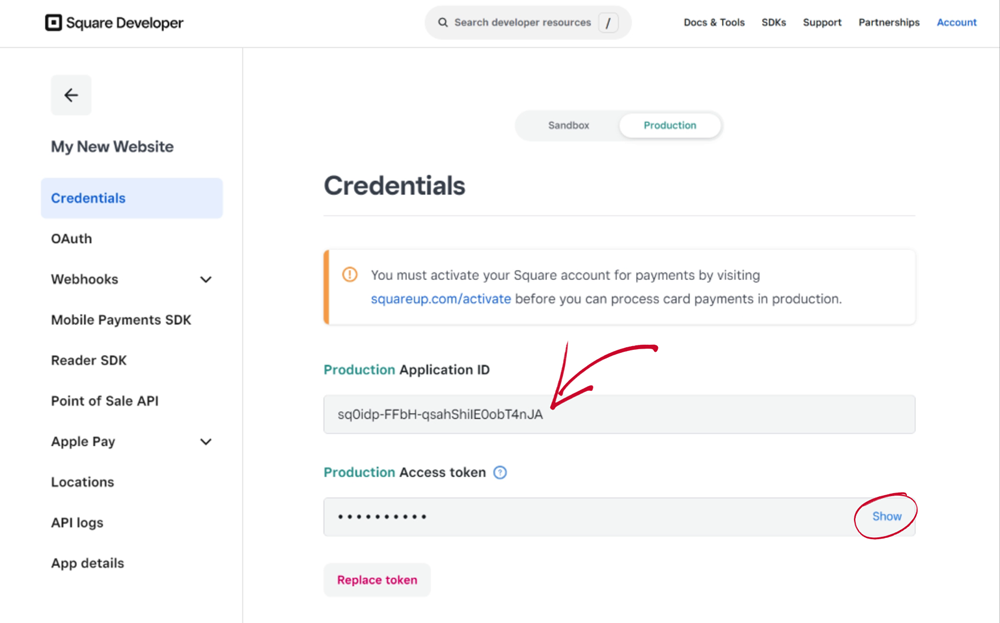Select the Production environment toggle
Screen dimensions: 1000x623
[x=669, y=125]
